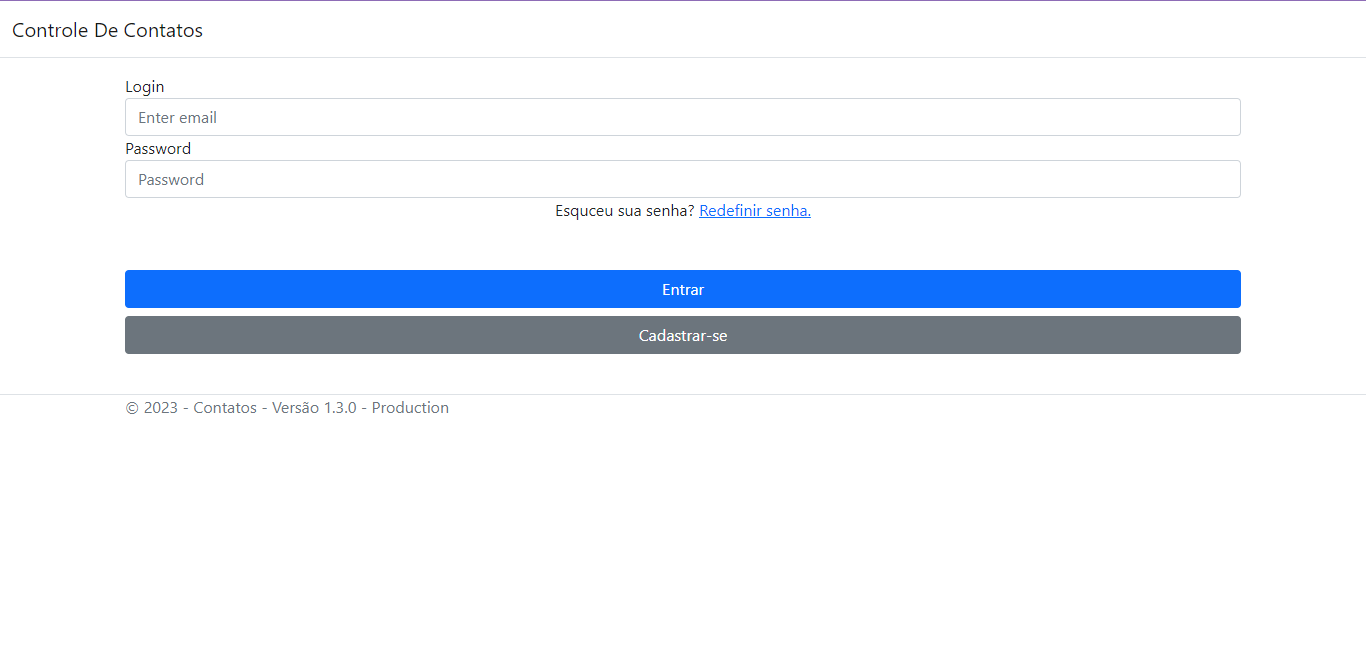Image resolution: width=1366 pixels, height=652 pixels.
Task: Open the Redefinir senha link
Action: coord(754,211)
